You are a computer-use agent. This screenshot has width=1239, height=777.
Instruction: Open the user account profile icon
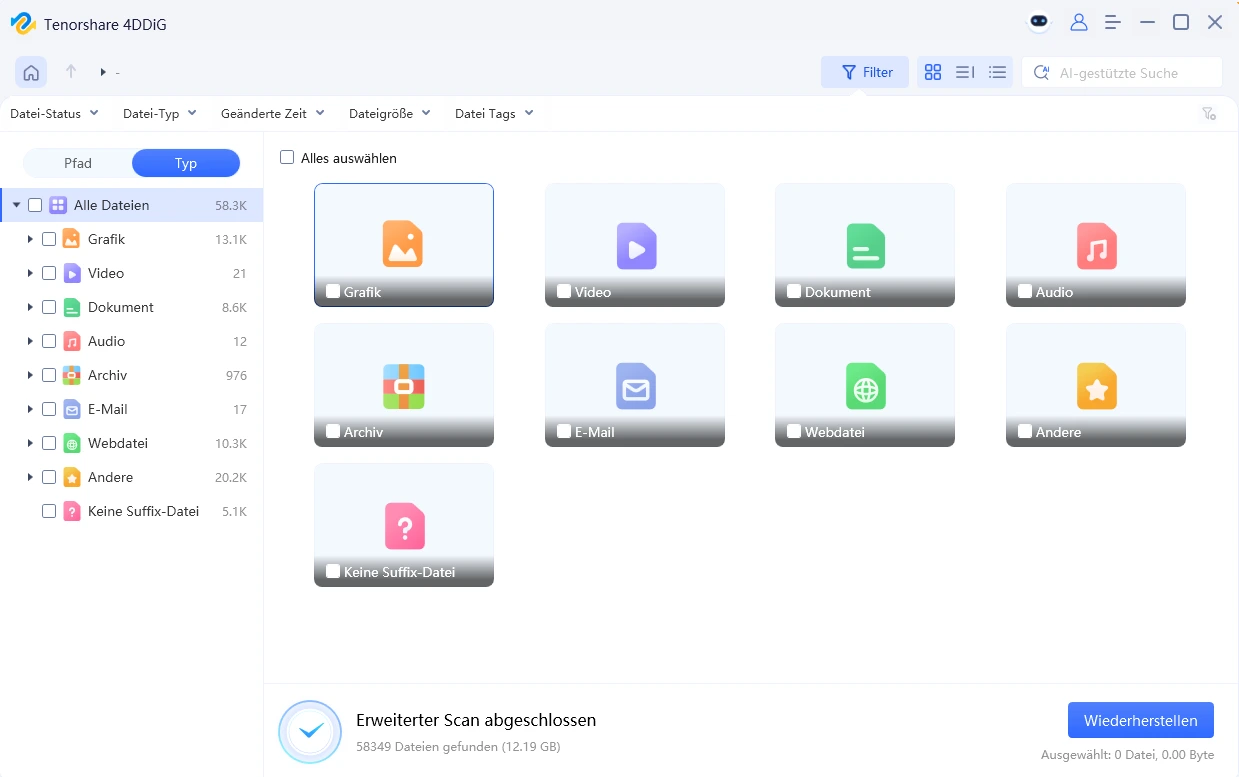1079,22
